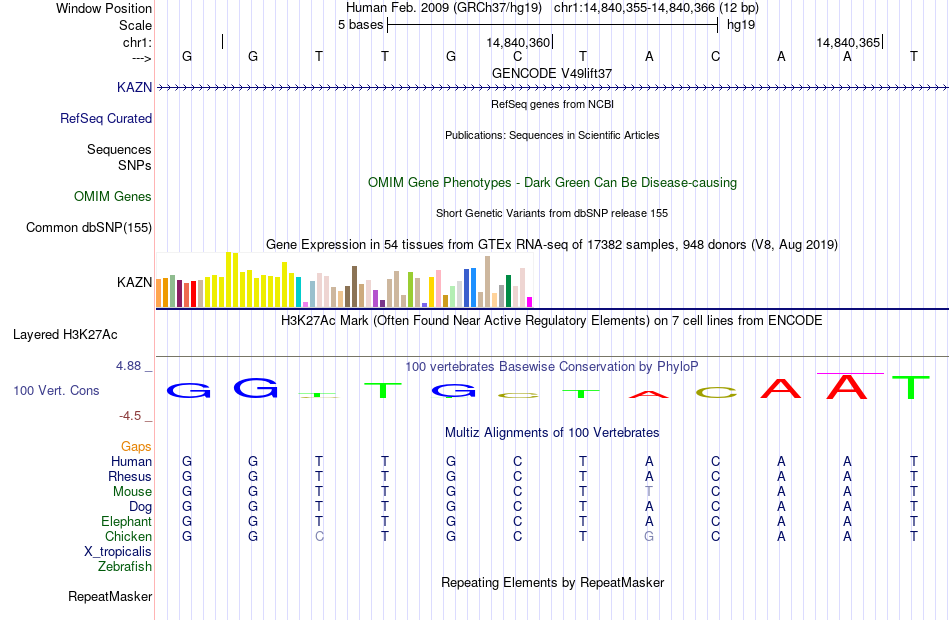Click the Layered H3K27Ac label
The width and height of the screenshot is (950, 620).
[x=65, y=335]
